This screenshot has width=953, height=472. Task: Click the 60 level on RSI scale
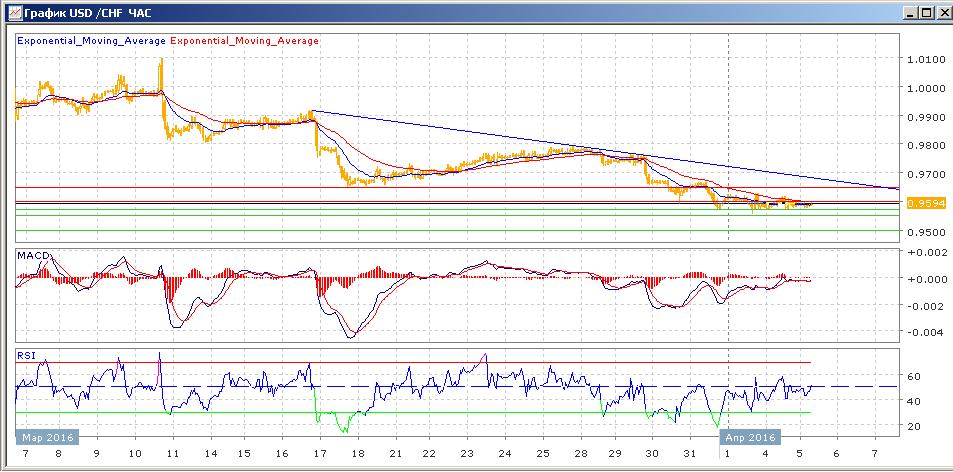click(x=914, y=376)
